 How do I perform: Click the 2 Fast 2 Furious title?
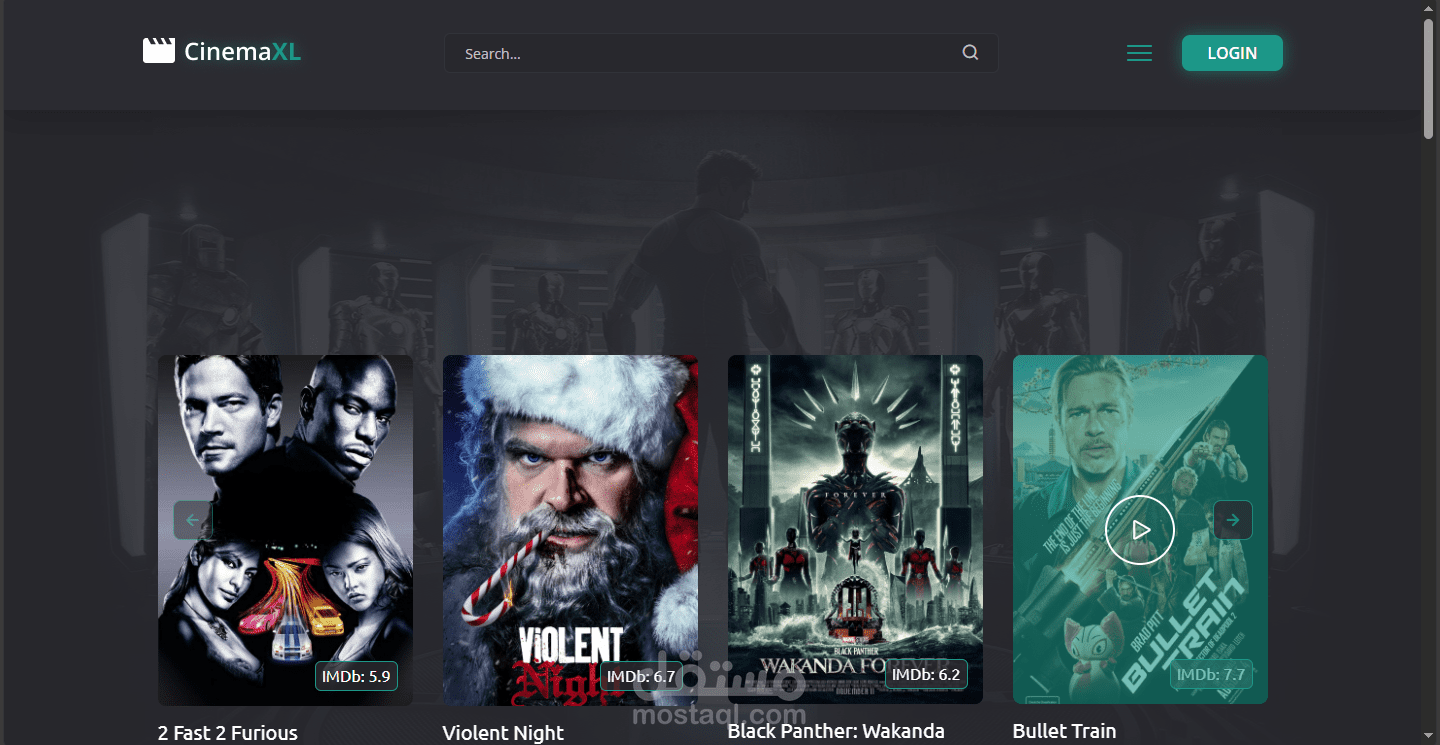(228, 733)
